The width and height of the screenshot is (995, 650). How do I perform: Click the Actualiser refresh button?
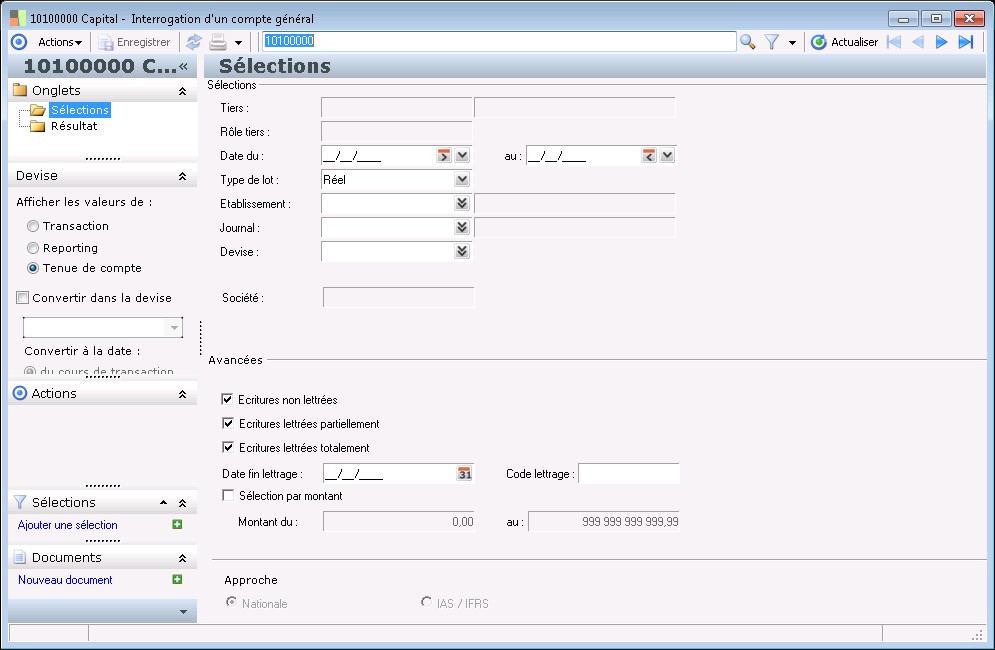845,42
